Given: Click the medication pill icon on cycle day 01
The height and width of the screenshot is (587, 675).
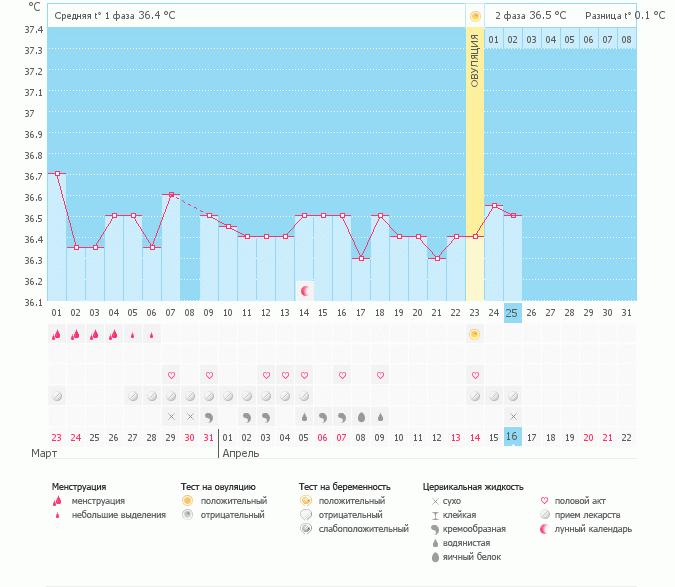Looking at the screenshot, I should pos(57,396).
